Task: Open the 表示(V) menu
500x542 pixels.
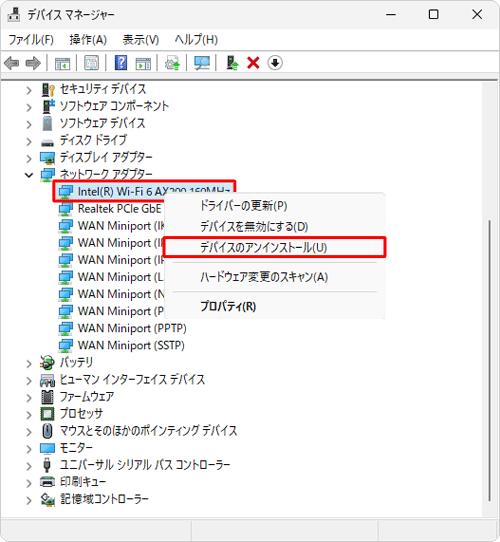Action: (141, 40)
